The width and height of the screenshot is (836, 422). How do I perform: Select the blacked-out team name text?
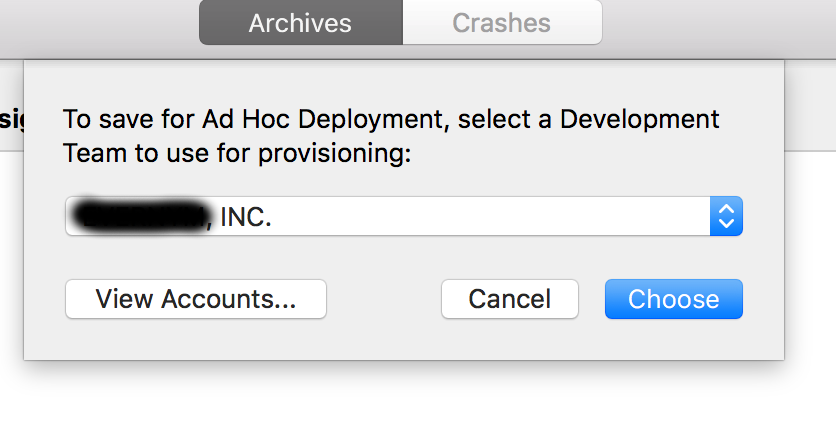140,216
